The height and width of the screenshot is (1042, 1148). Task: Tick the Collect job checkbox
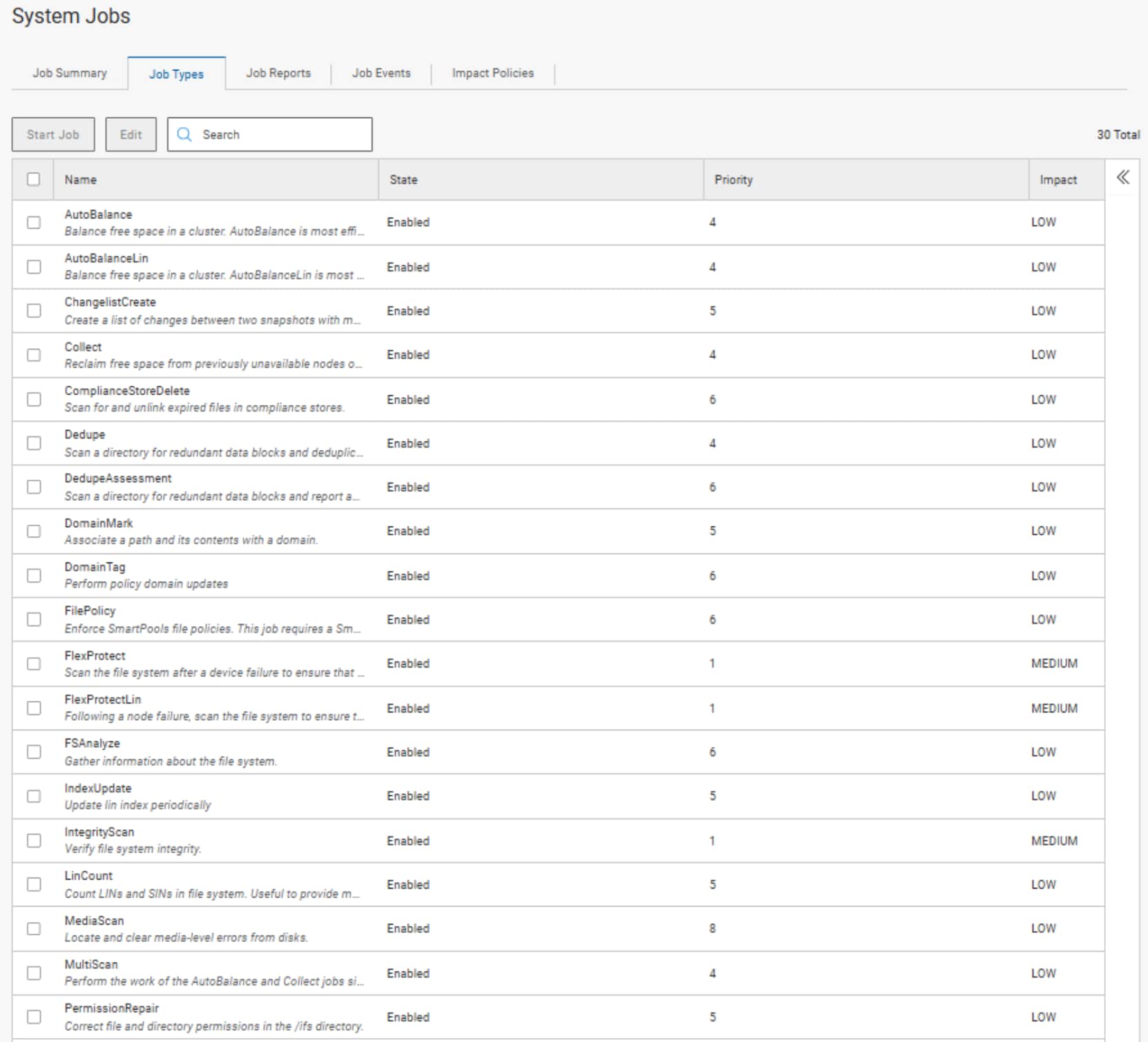pos(33,355)
